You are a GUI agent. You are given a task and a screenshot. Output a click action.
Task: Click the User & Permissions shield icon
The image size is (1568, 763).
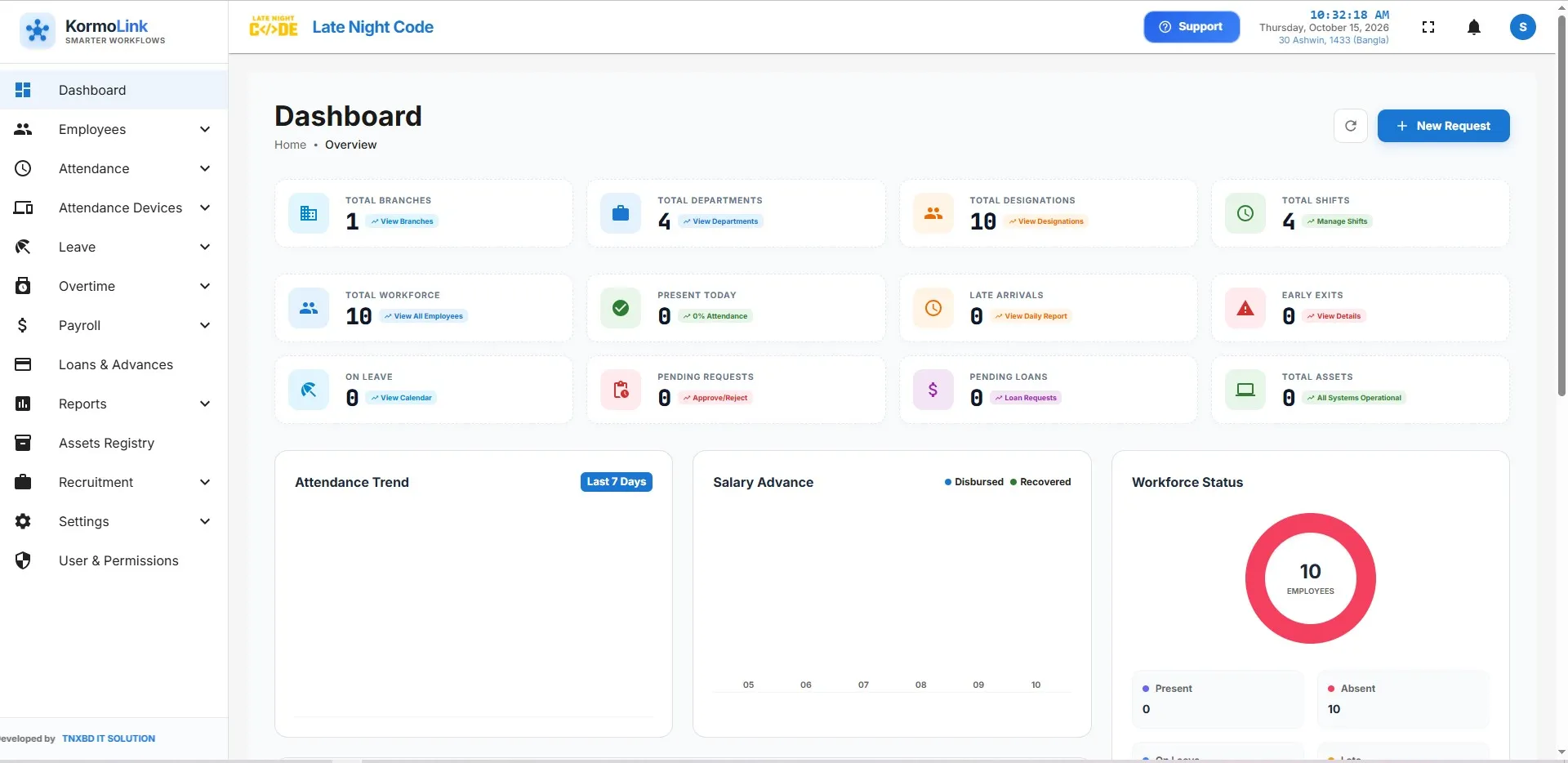click(x=23, y=560)
